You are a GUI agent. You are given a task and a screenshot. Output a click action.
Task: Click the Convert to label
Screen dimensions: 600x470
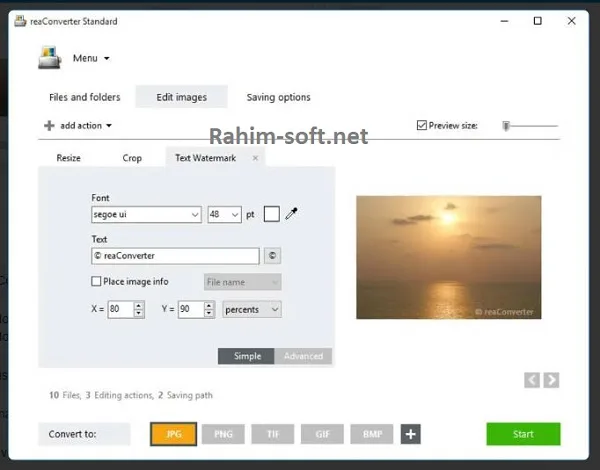click(x=72, y=434)
